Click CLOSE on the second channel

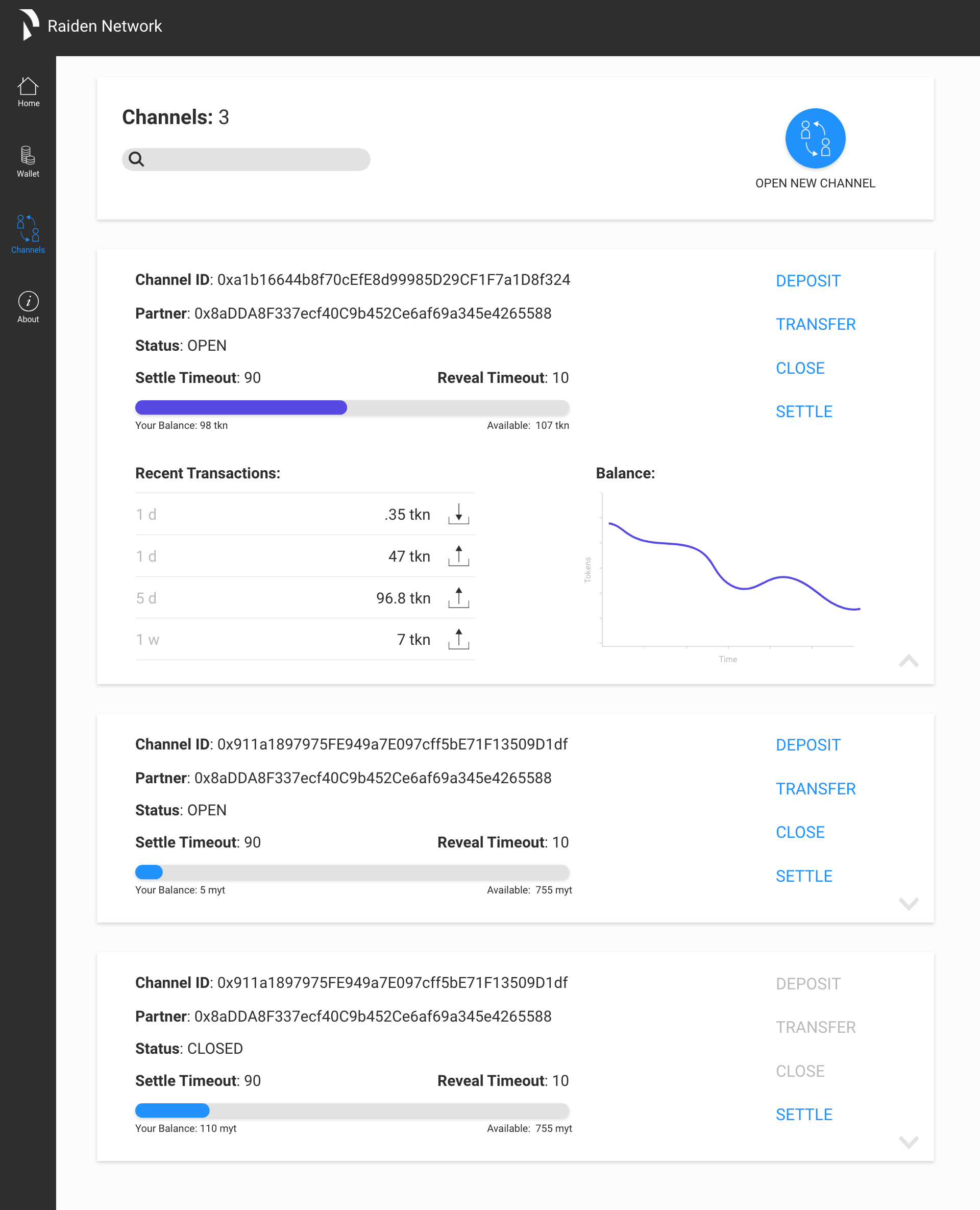click(800, 832)
